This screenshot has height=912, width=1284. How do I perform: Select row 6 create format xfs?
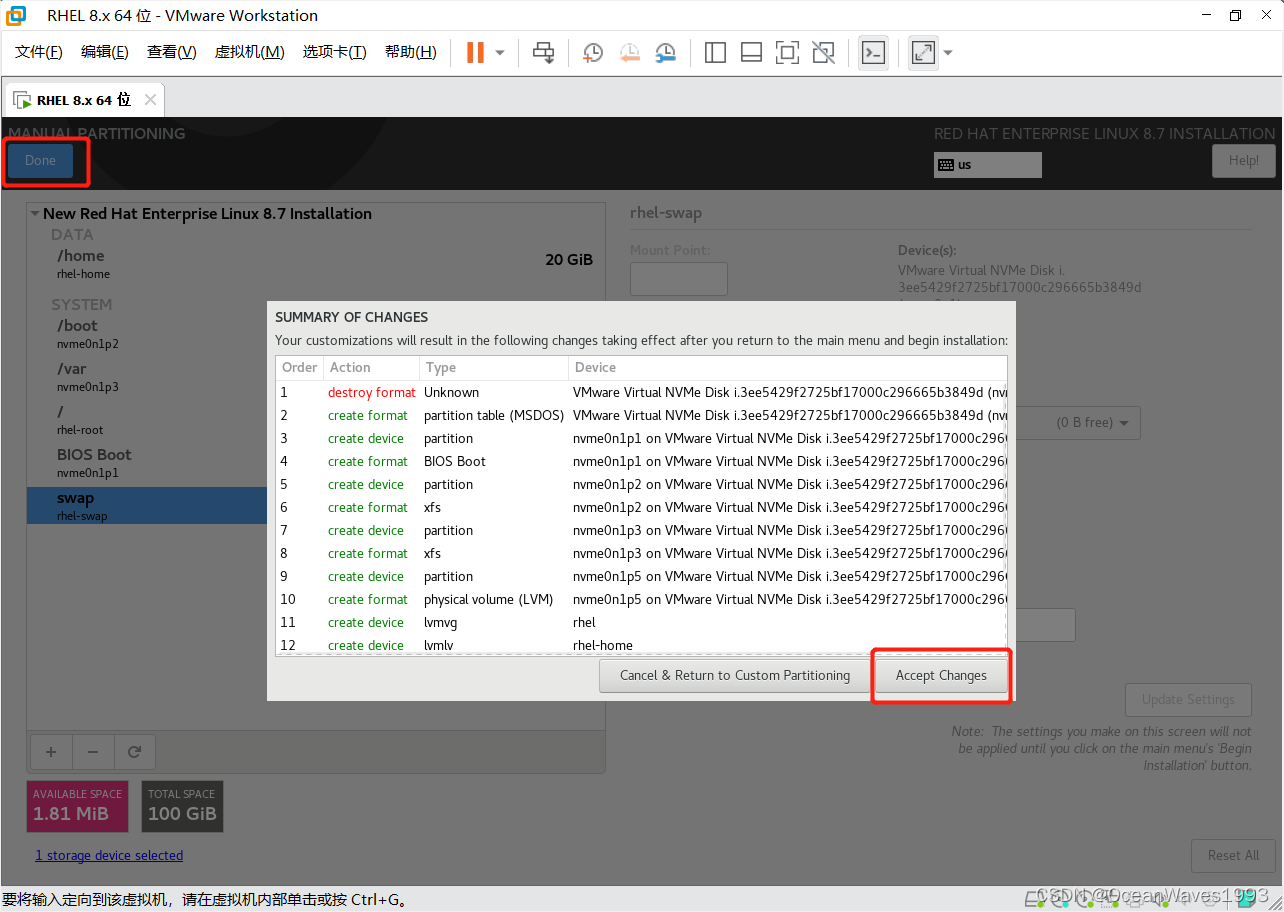coord(642,508)
